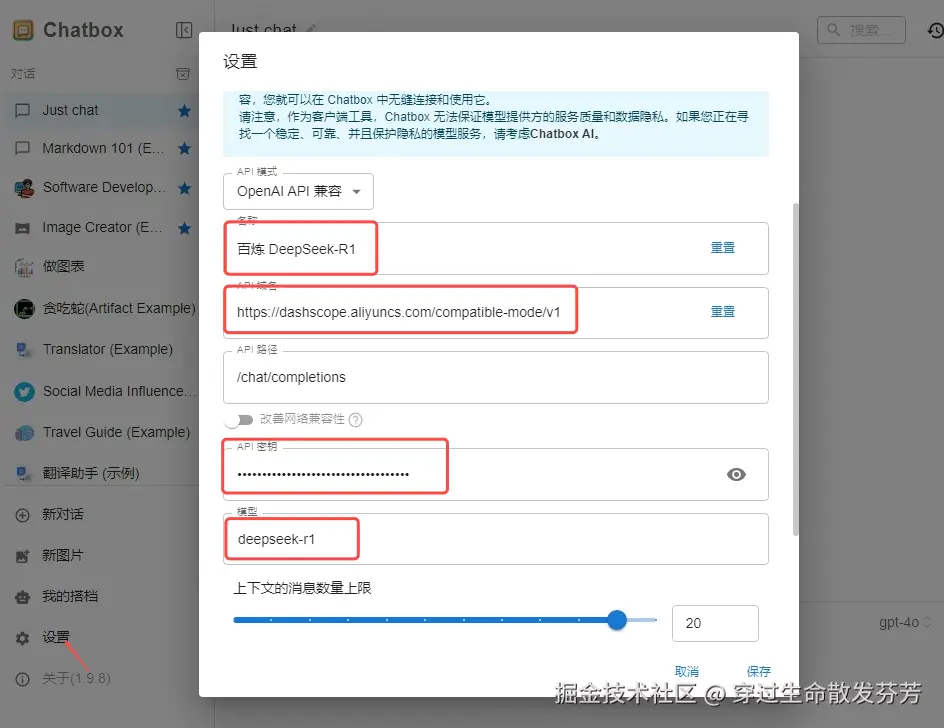
Task: Click the Software Developer avatar icon
Action: tap(24, 188)
